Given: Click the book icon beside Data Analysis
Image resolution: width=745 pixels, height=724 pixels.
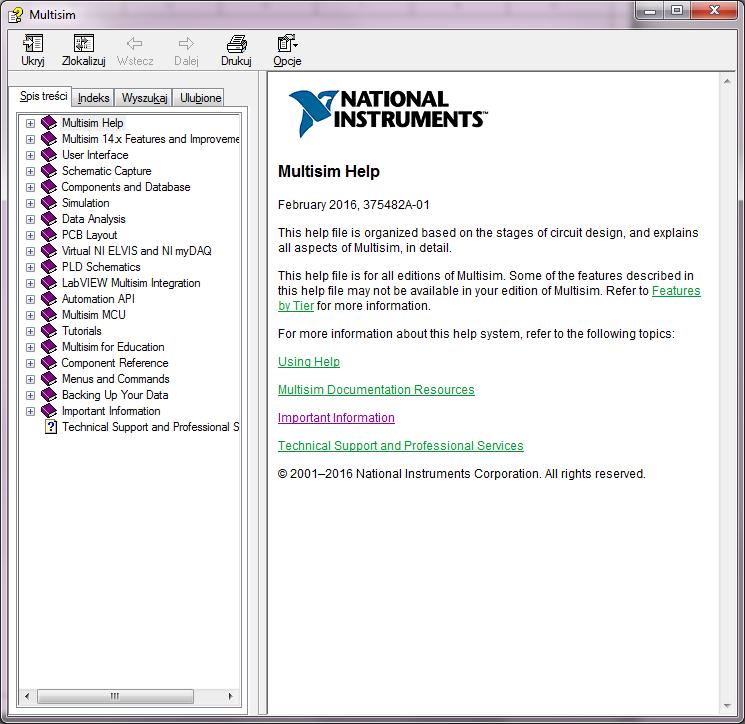Looking at the screenshot, I should pos(49,219).
